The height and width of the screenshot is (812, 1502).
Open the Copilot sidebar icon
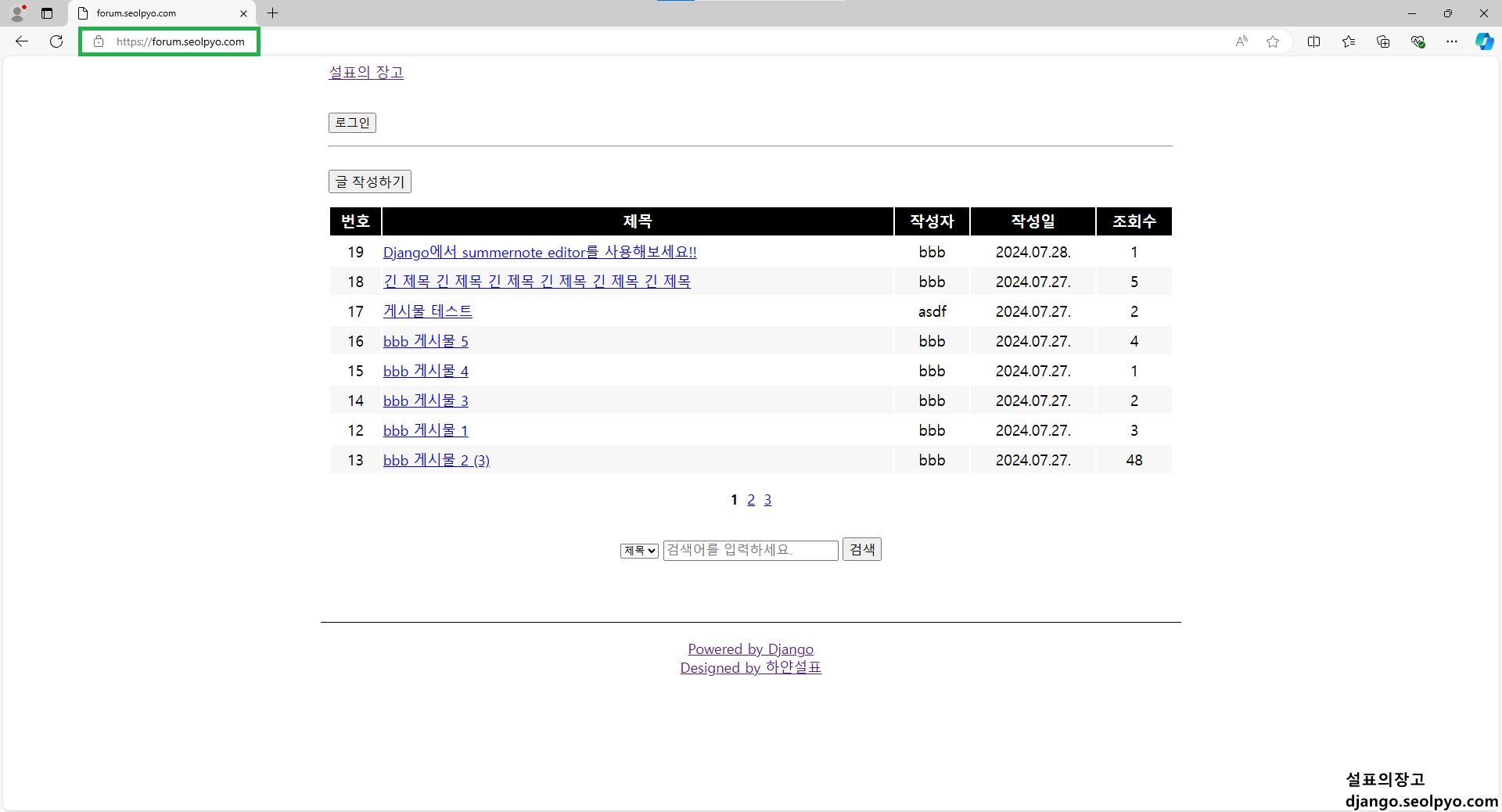click(1484, 41)
